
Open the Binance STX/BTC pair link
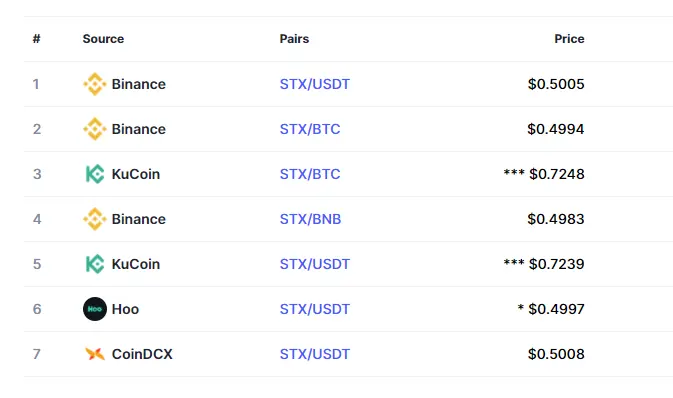[x=310, y=129]
